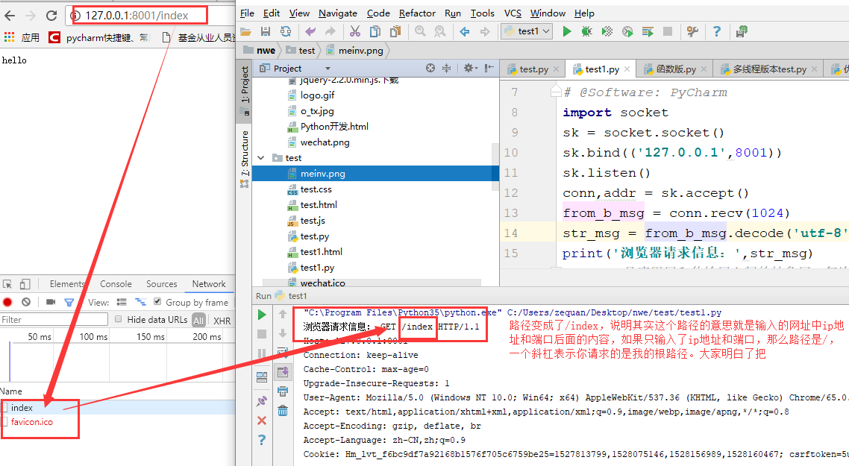
Task: Click the Cut scissors icon in toolbar
Action: point(355,31)
